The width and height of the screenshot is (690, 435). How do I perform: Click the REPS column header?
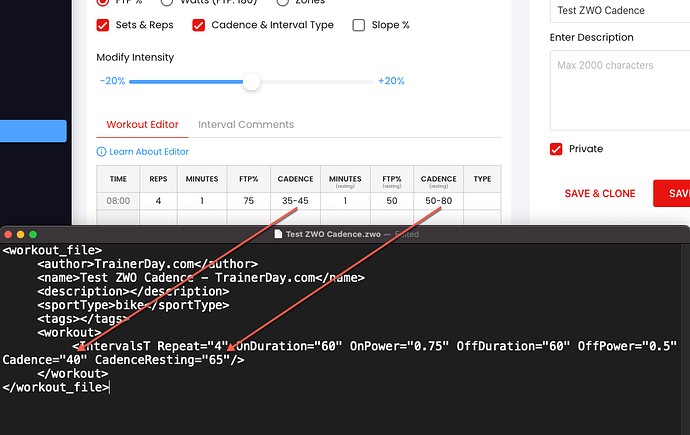(158, 179)
